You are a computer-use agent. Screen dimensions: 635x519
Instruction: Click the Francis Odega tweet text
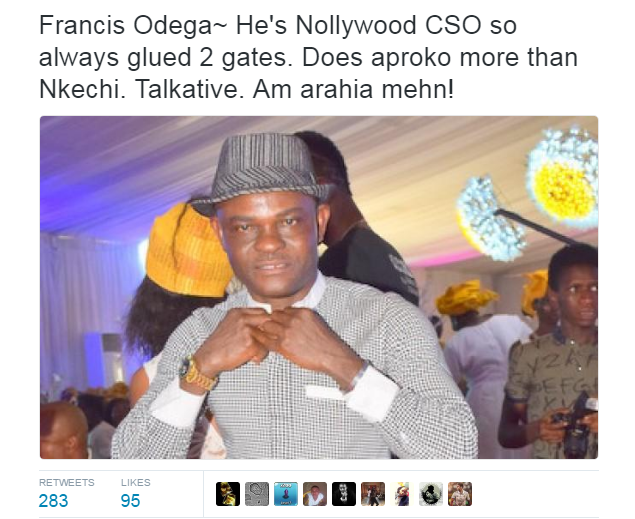pos(308,57)
